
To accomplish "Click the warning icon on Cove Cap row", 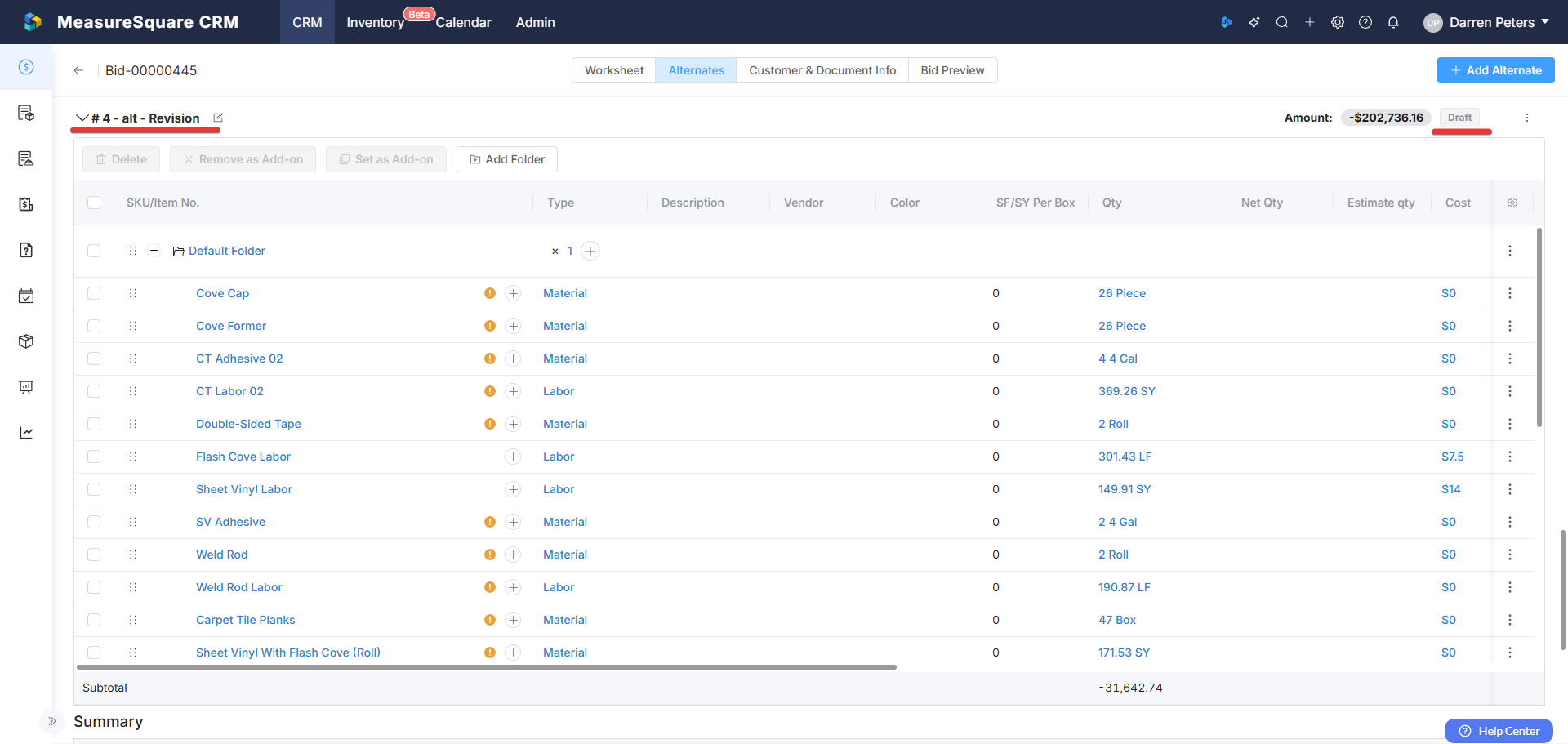I will [x=490, y=293].
